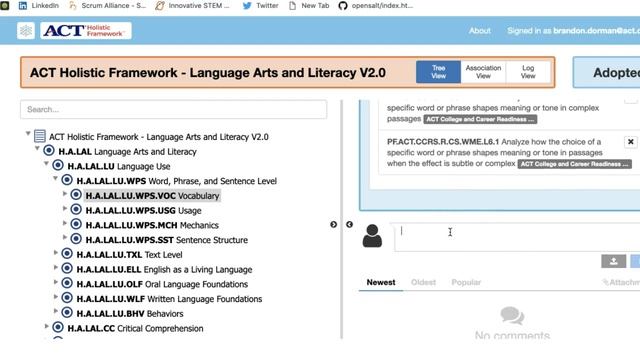Viewport: 640px width, 360px height.
Task: Open the Innovative STEM bookmark
Action: coord(193,5)
